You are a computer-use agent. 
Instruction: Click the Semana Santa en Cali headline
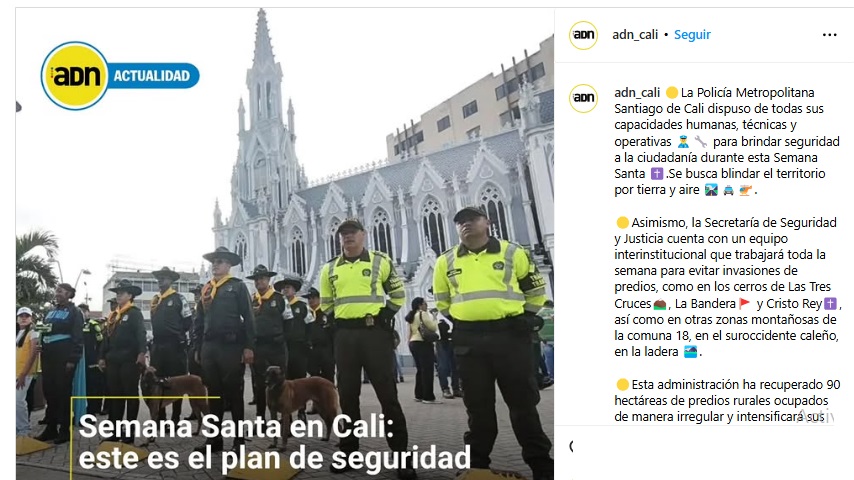tap(274, 442)
